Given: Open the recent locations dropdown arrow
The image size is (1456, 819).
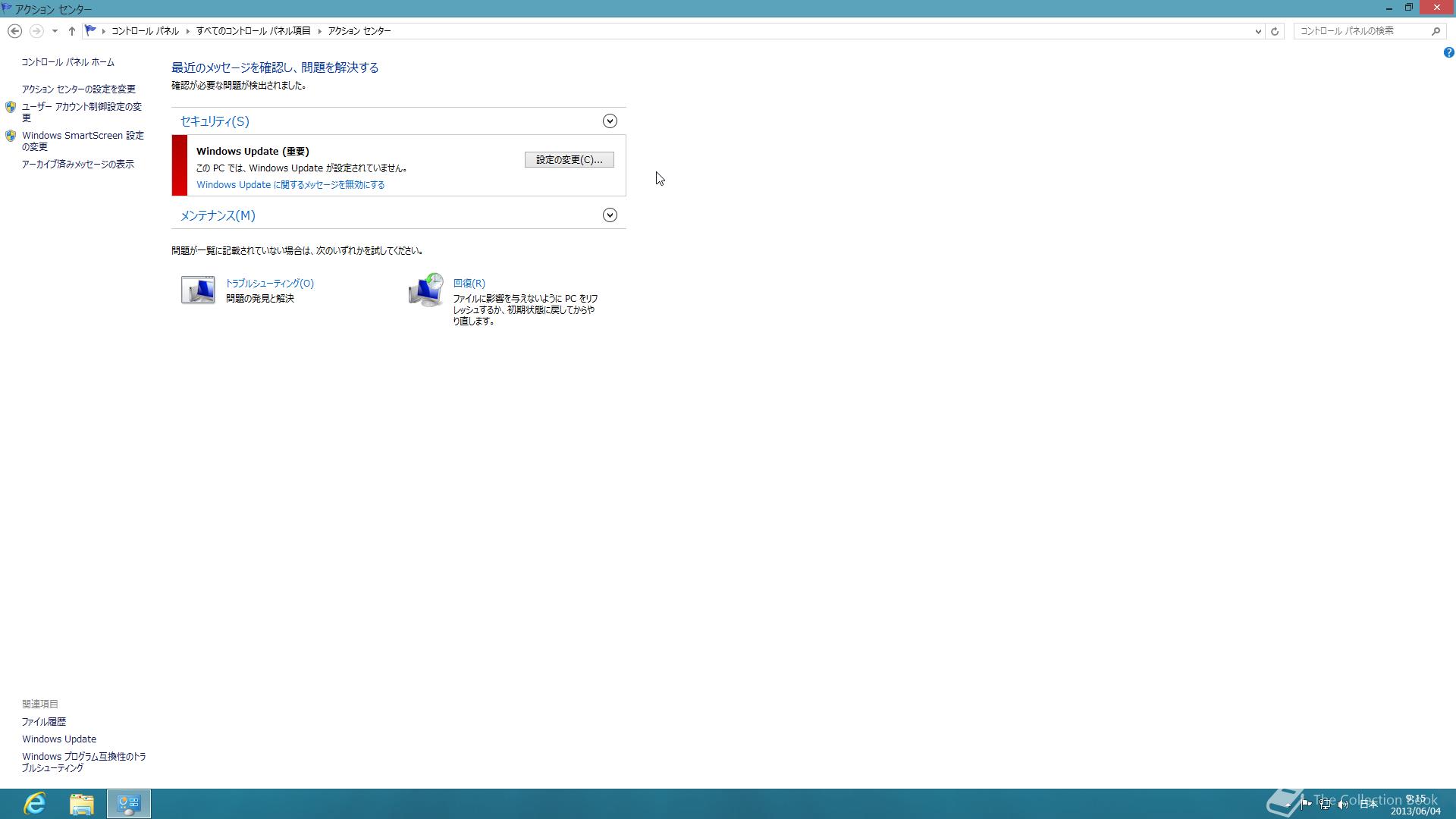Looking at the screenshot, I should pos(55,31).
